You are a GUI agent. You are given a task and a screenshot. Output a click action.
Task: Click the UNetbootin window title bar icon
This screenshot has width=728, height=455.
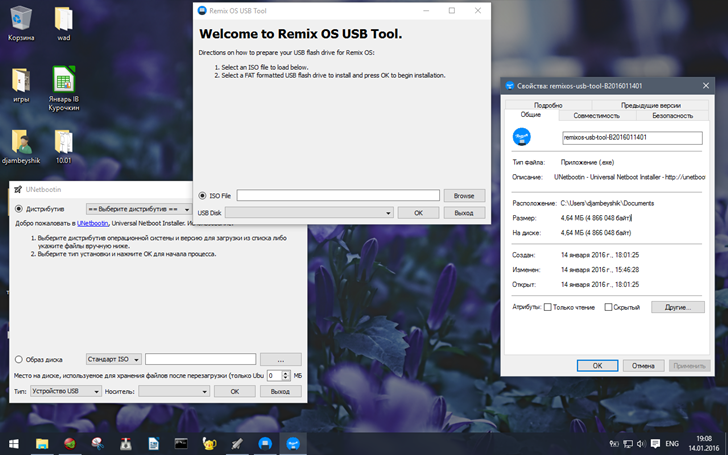[x=18, y=189]
